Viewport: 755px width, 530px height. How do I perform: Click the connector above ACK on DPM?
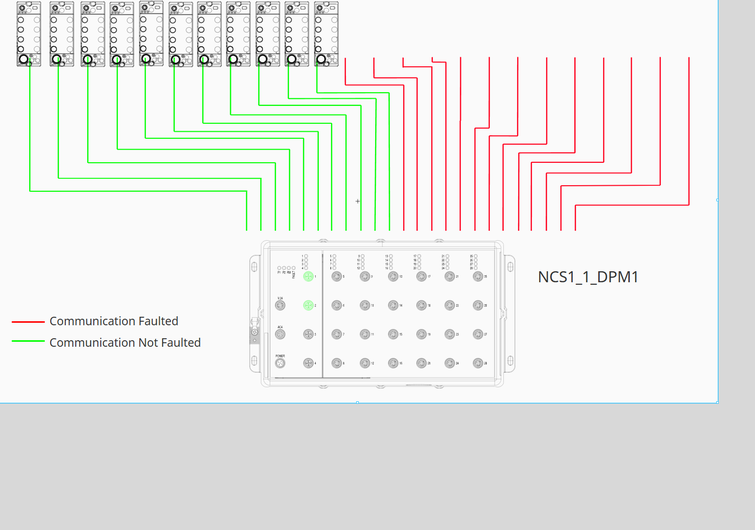(x=280, y=305)
